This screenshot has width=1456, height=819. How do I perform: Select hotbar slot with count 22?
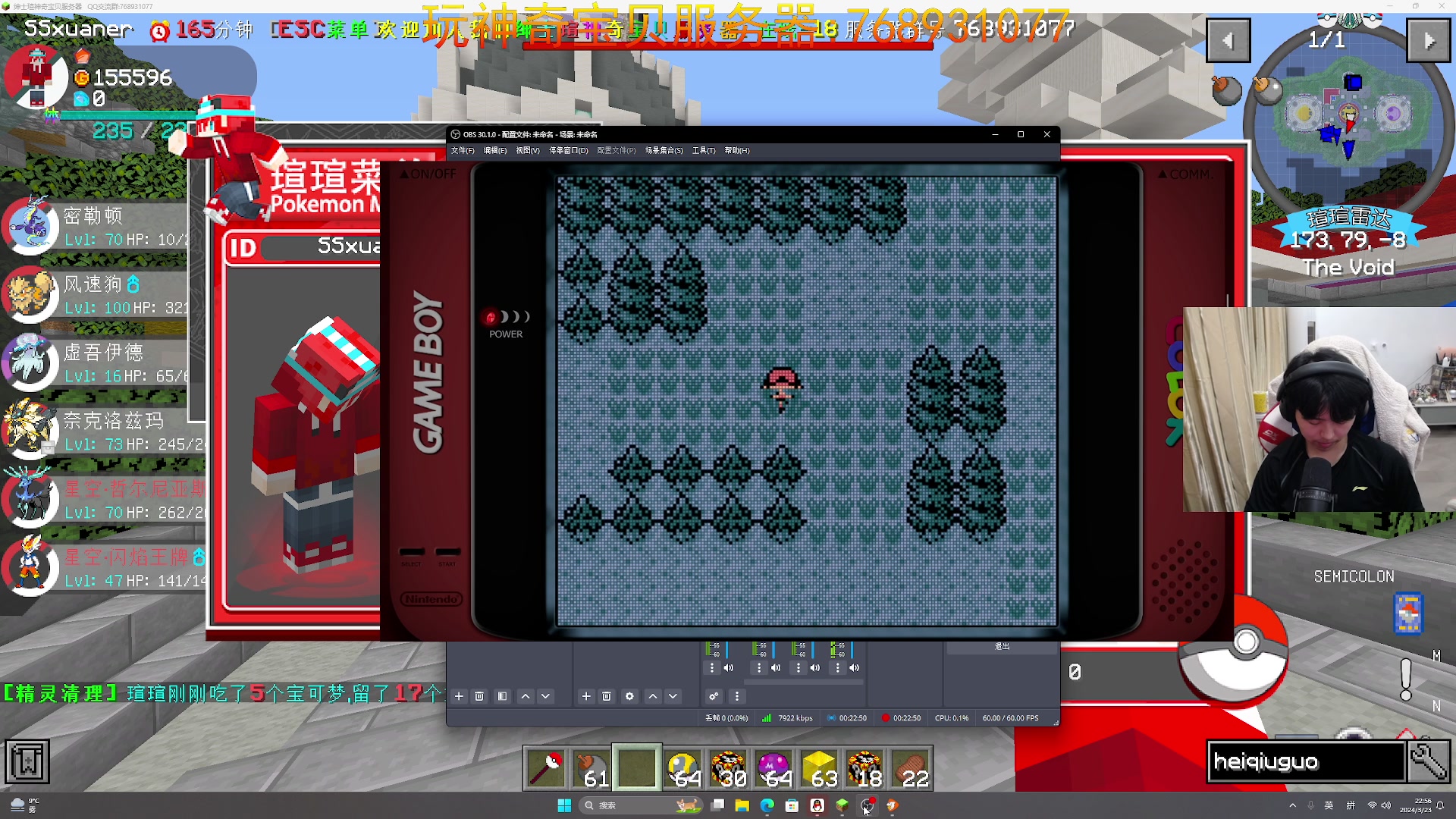pyautogui.click(x=910, y=768)
